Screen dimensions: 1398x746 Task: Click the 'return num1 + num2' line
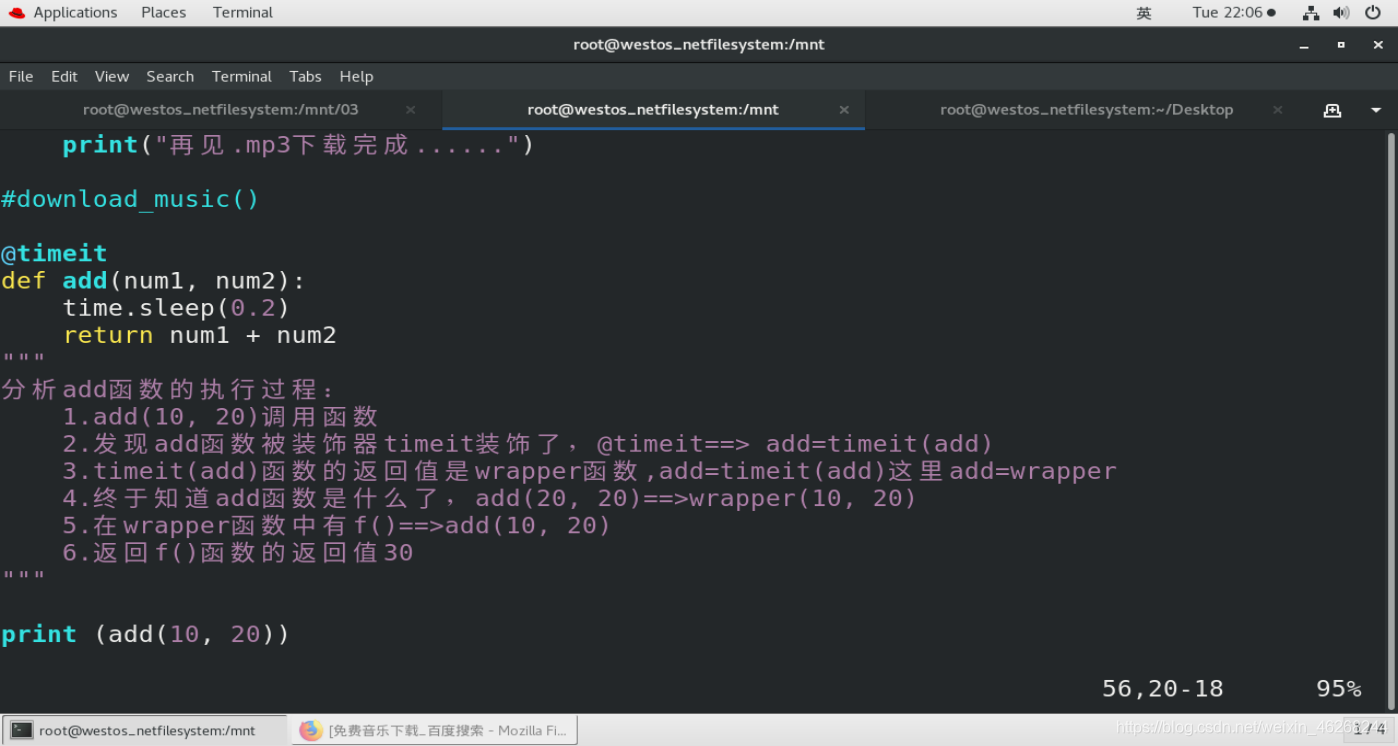pos(199,335)
